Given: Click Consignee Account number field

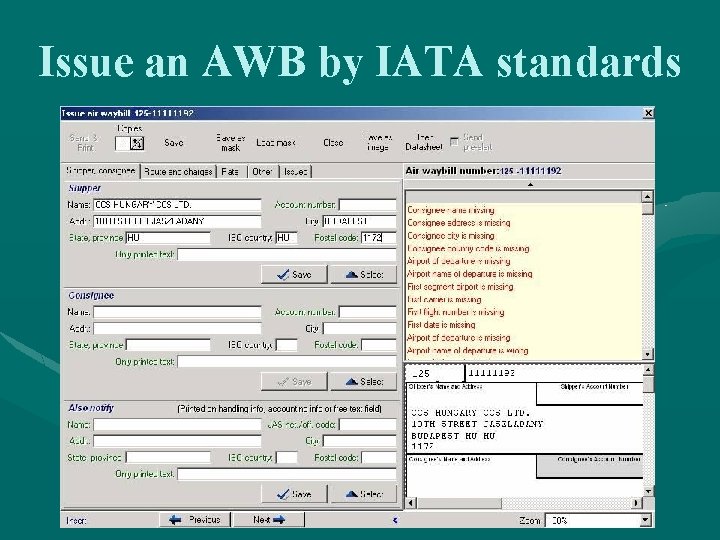Looking at the screenshot, I should [367, 312].
